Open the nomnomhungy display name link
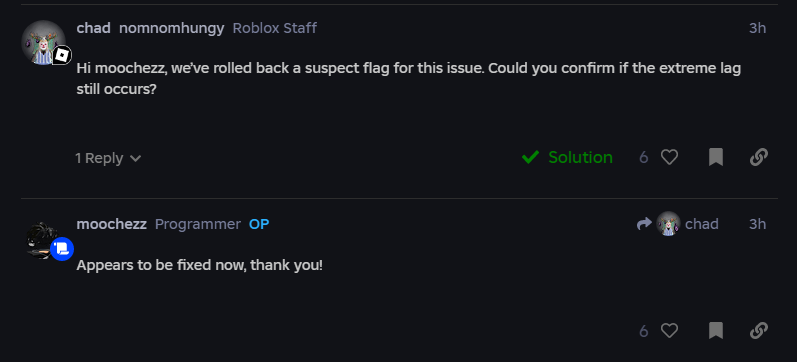The width and height of the screenshot is (797, 362). click(171, 28)
